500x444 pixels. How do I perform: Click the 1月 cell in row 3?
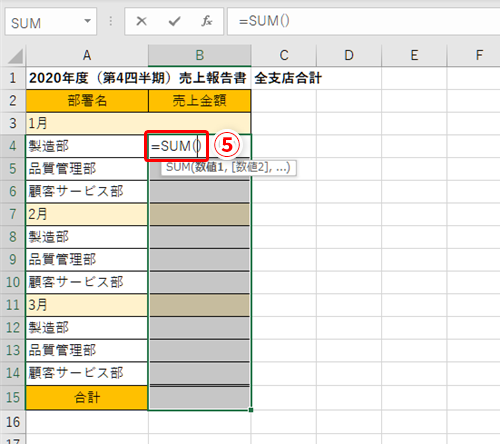(138, 123)
